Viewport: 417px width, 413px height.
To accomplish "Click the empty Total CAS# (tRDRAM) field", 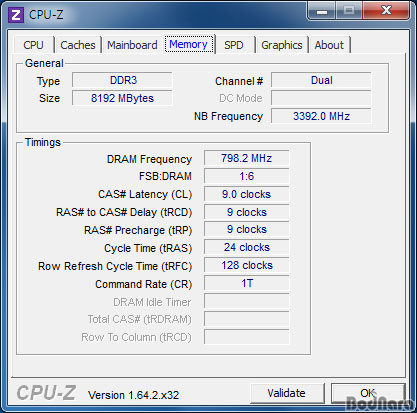I will point(247,319).
